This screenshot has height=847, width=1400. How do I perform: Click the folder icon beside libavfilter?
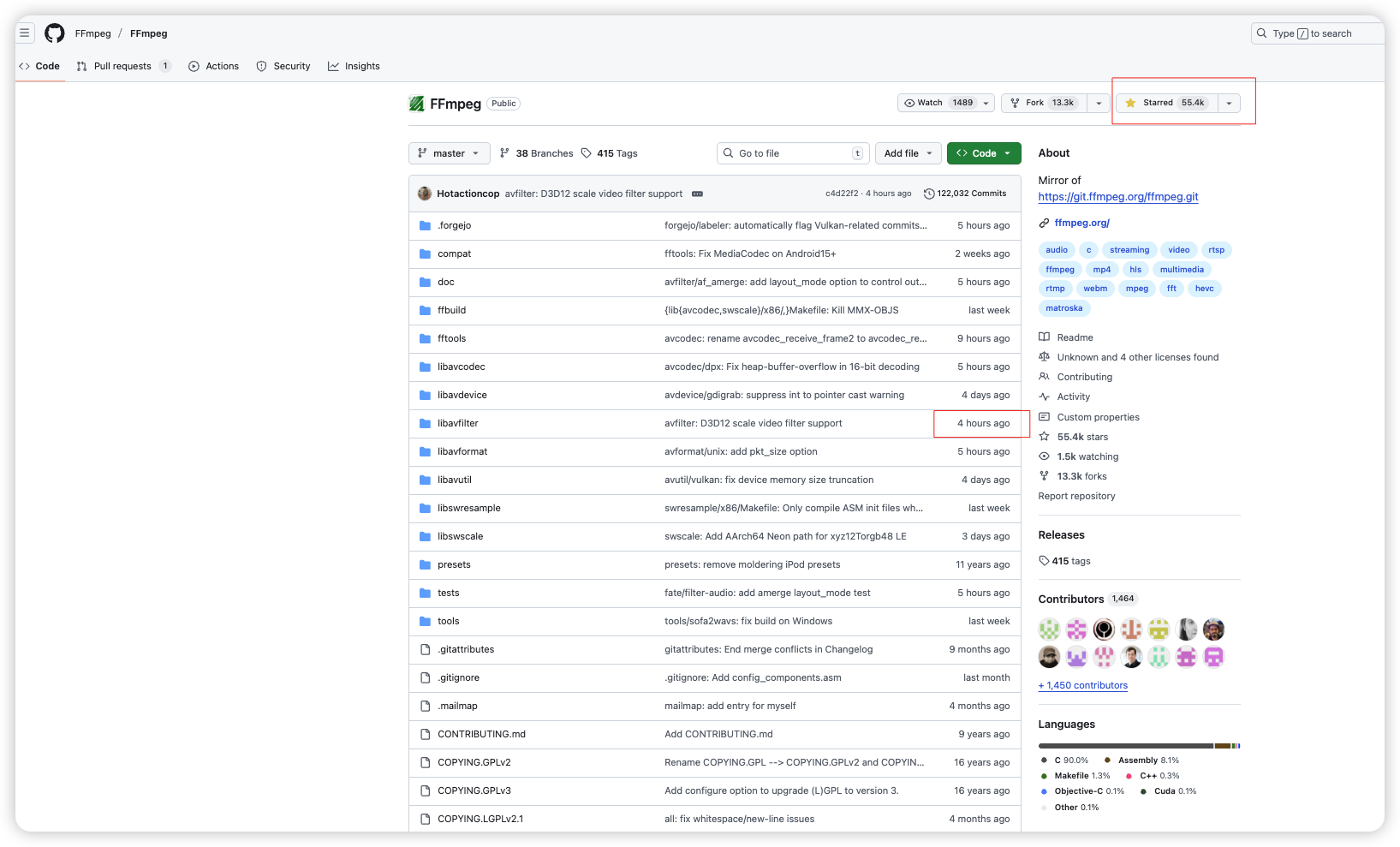pos(425,423)
